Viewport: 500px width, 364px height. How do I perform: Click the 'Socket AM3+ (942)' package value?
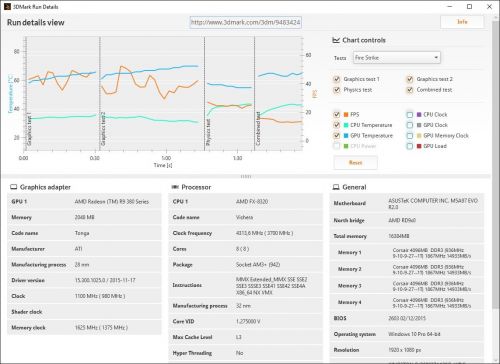point(258,265)
